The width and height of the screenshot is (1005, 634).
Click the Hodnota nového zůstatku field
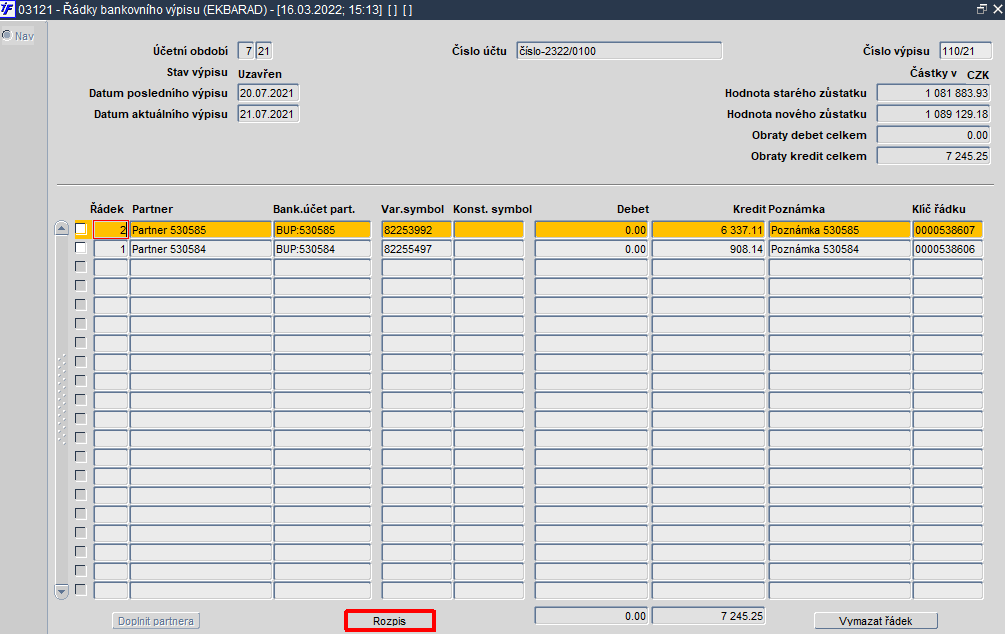[933, 114]
